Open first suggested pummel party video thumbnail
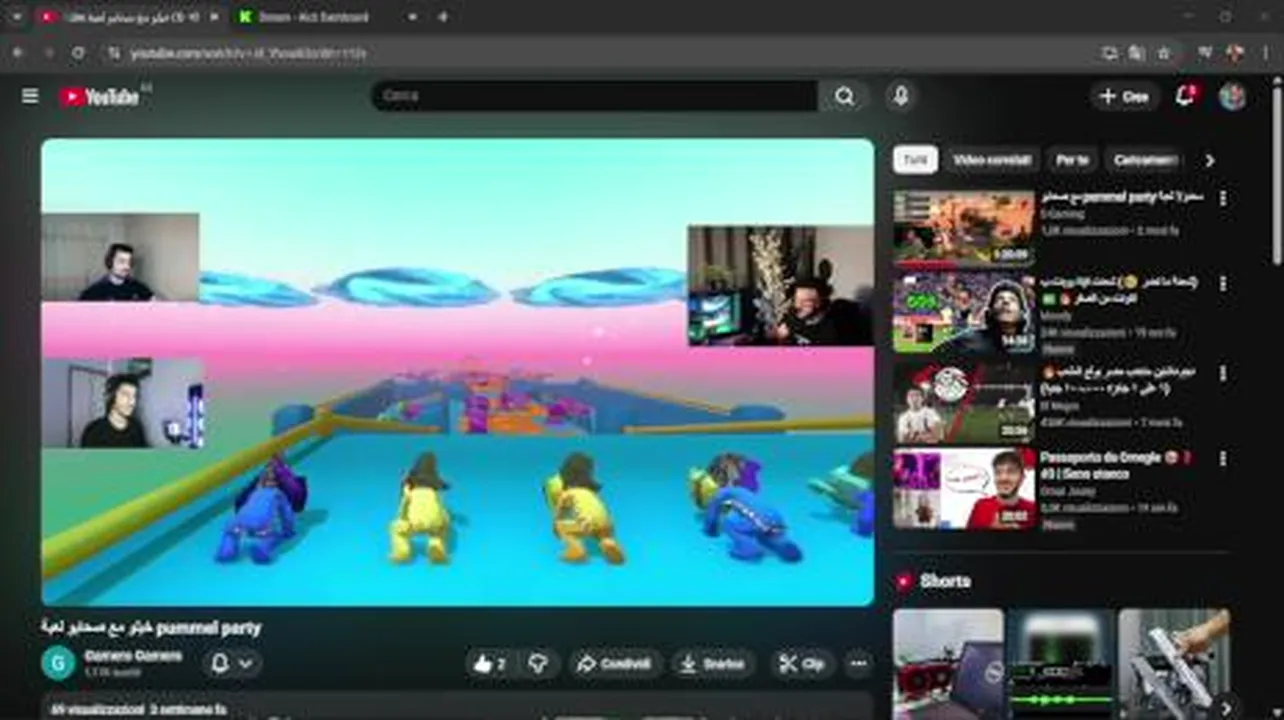This screenshot has height=720, width=1284. [964, 227]
